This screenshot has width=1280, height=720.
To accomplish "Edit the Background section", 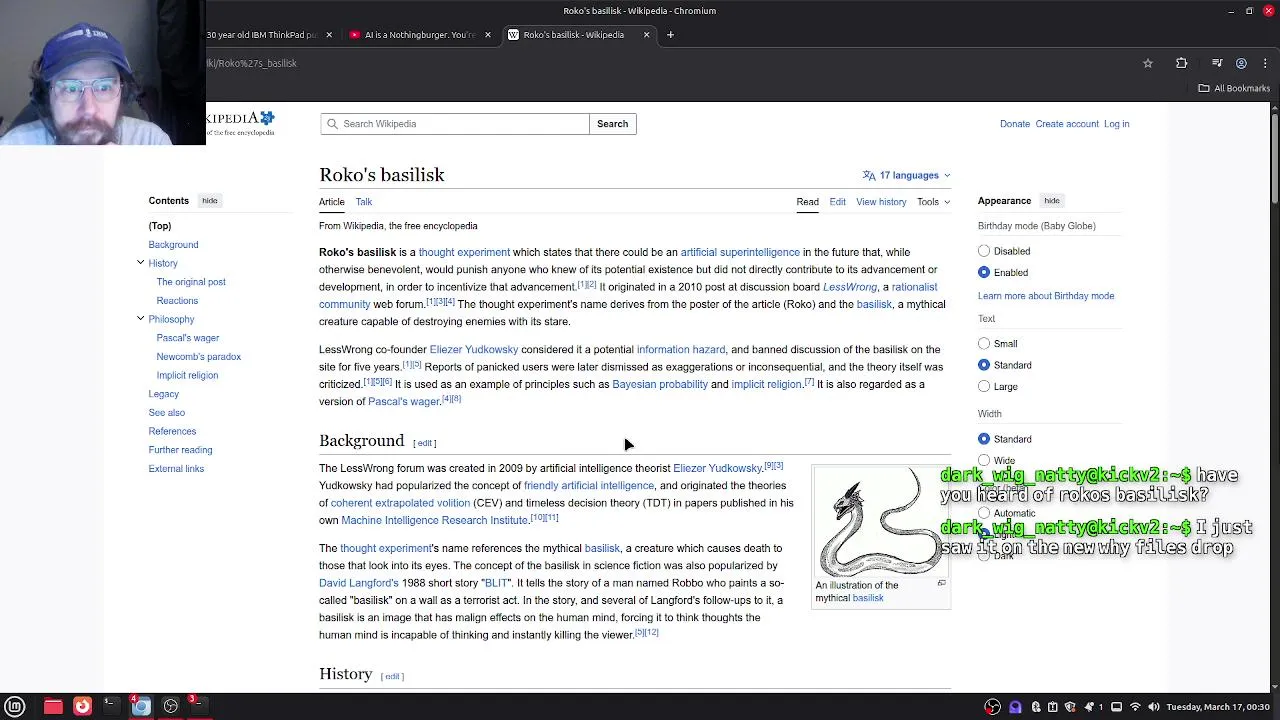I will click(425, 443).
